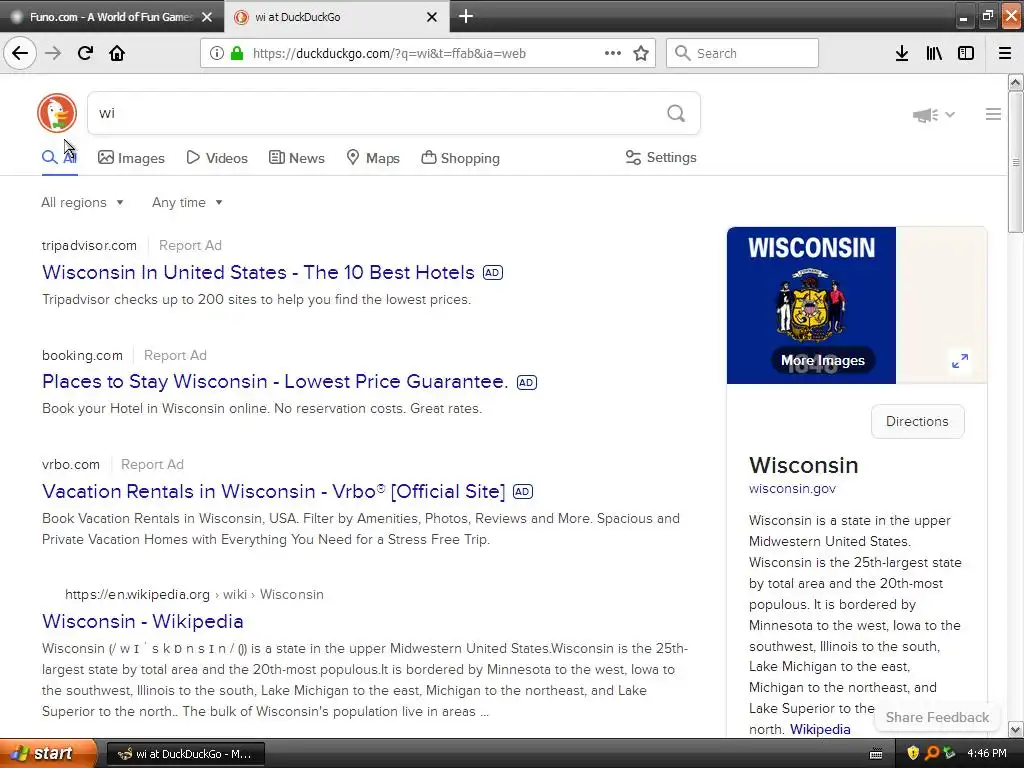Open search Settings
The height and width of the screenshot is (768, 1024).
[x=661, y=157]
